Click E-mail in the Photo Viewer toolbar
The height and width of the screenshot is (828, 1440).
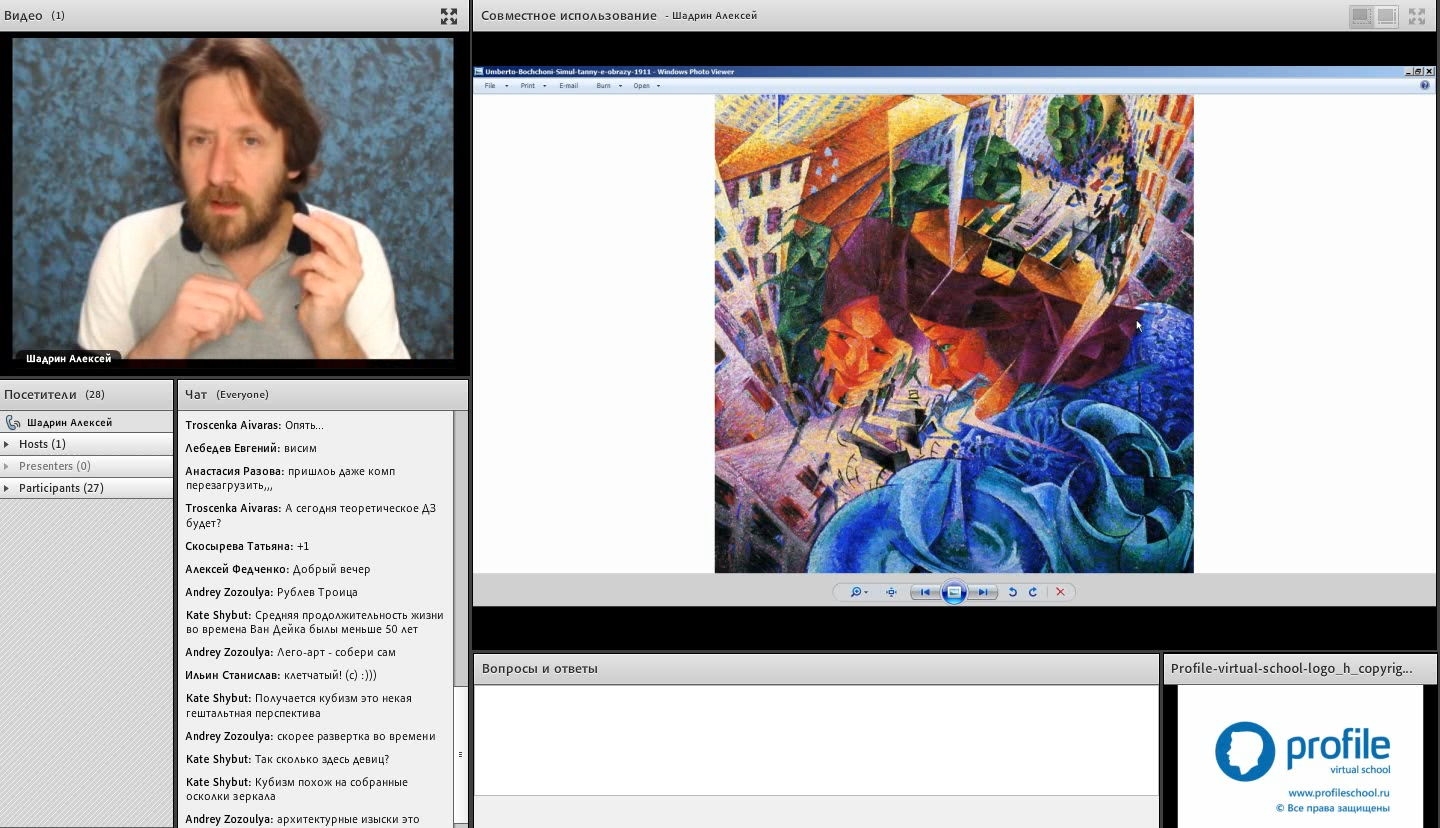[568, 86]
